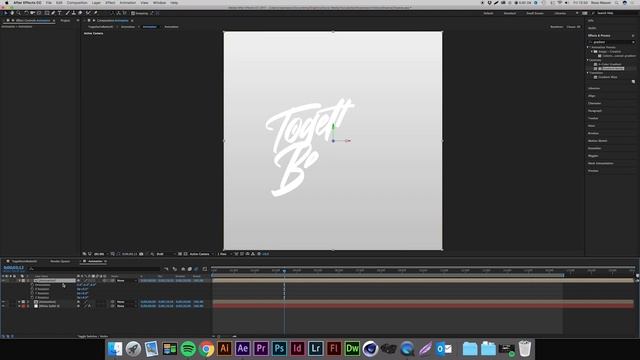Collapse the Generate effects category
Viewport: 640px width, 360px height.
tap(588, 60)
